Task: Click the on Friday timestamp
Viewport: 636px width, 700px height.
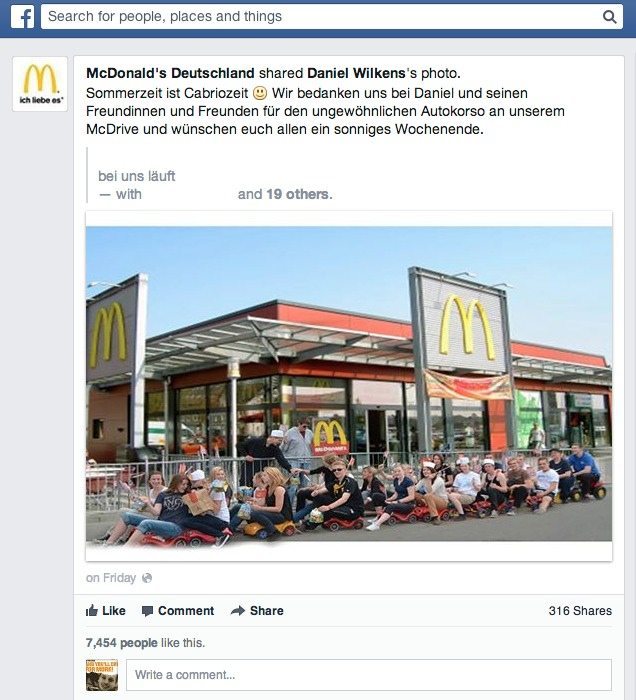Action: tap(111, 578)
